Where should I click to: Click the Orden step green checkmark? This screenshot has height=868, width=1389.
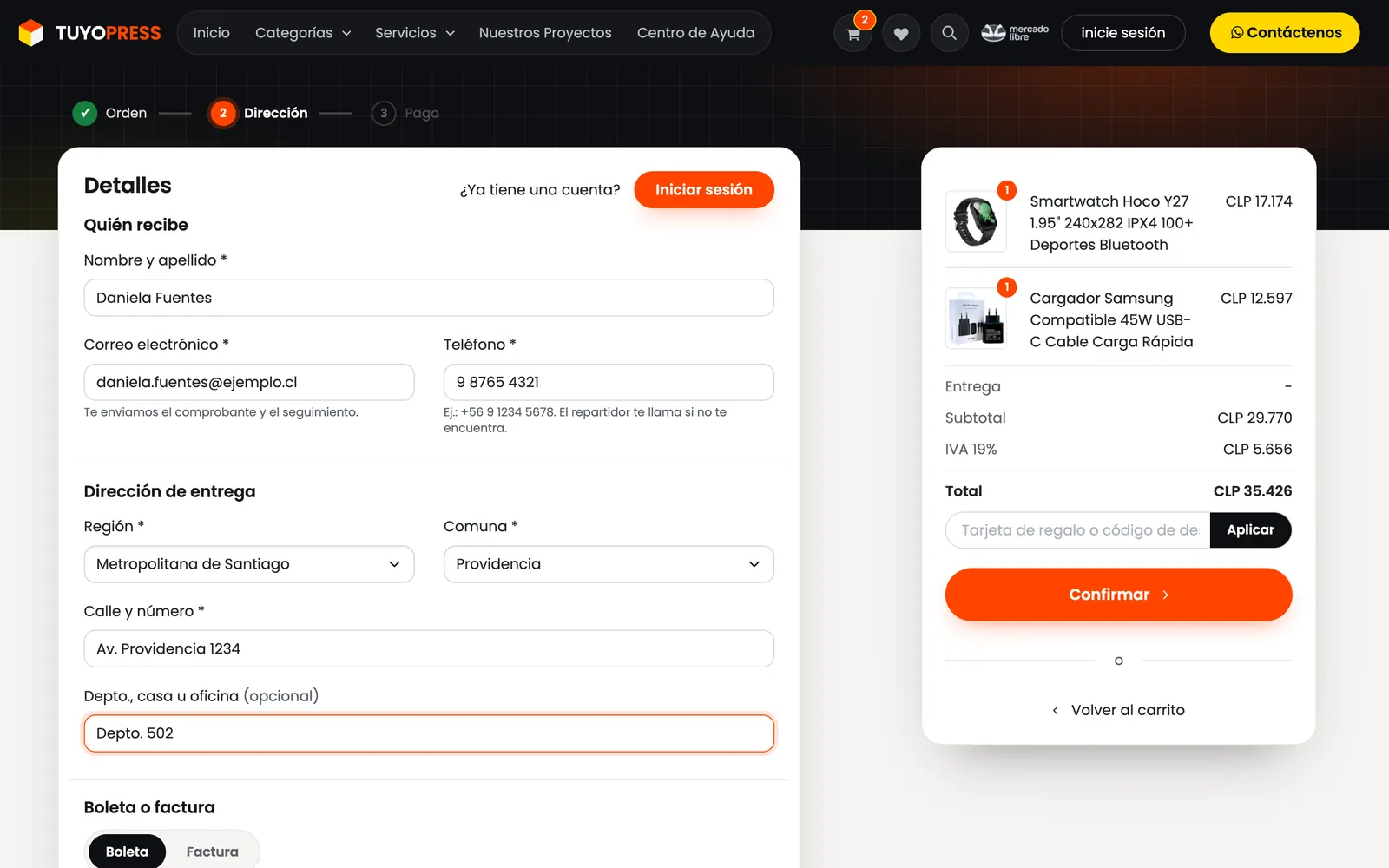pyautogui.click(x=85, y=113)
